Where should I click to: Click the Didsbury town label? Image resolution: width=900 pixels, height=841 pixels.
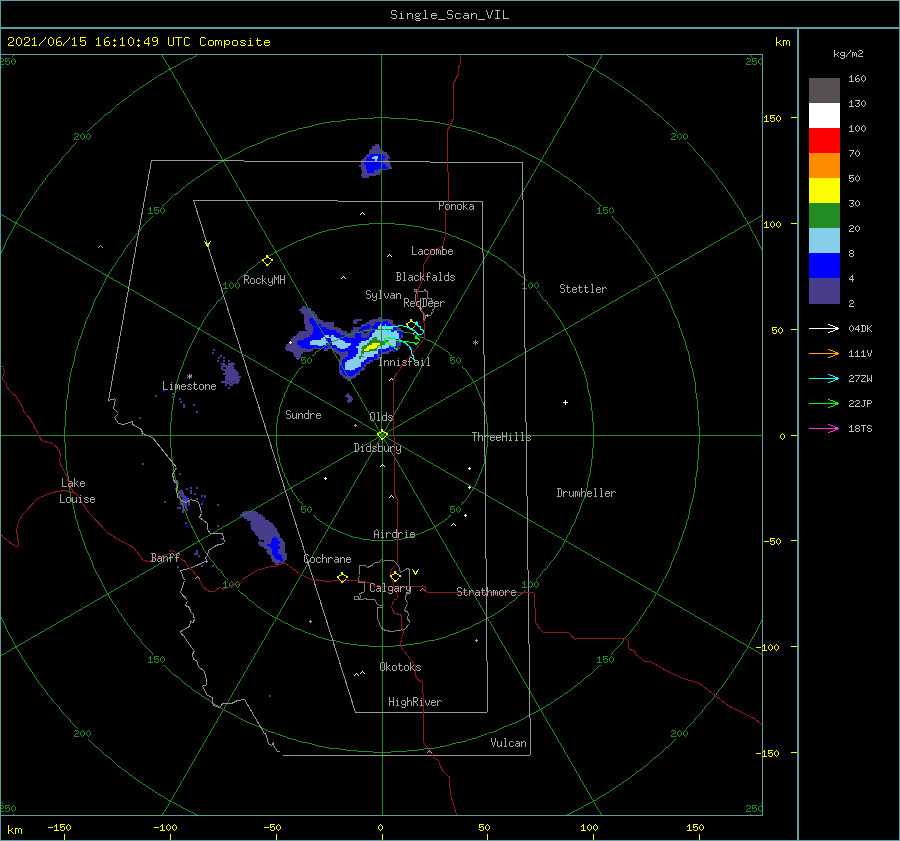pyautogui.click(x=377, y=448)
